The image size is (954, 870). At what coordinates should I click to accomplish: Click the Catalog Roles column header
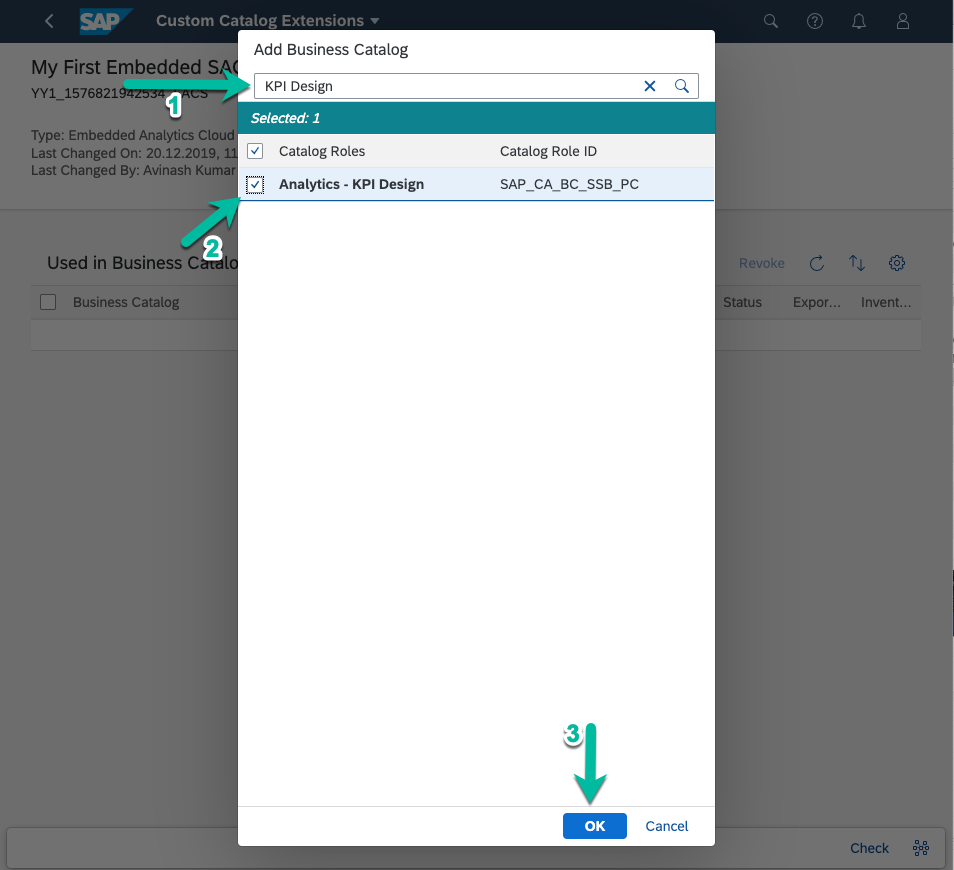[322, 151]
